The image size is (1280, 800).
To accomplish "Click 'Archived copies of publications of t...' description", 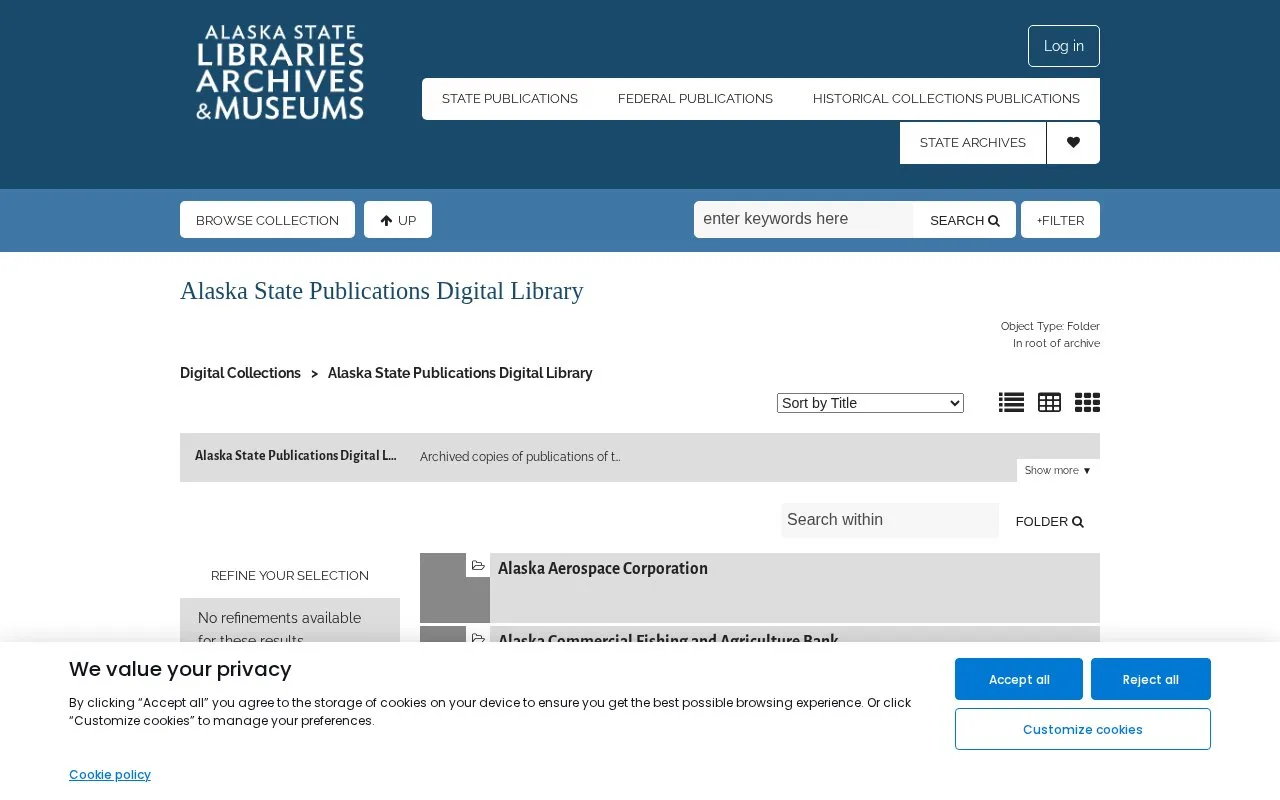I will [520, 457].
